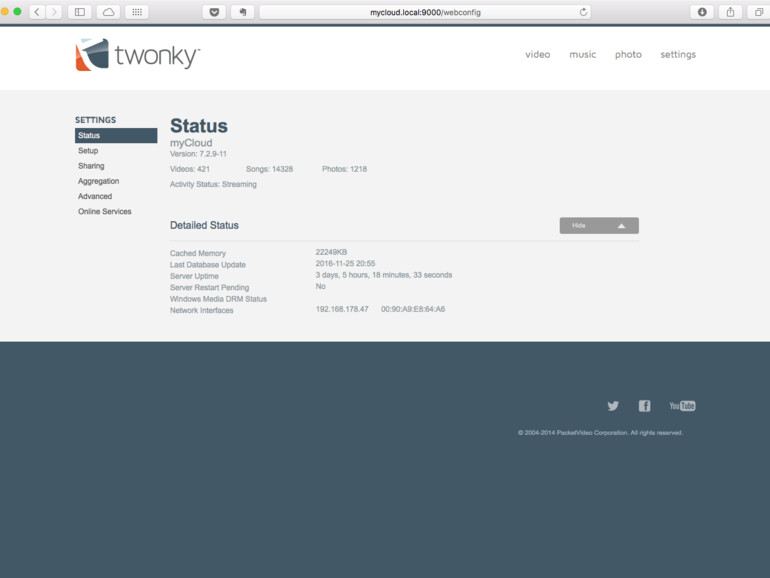Open Safari downloads list
This screenshot has width=770, height=578.
pos(702,12)
